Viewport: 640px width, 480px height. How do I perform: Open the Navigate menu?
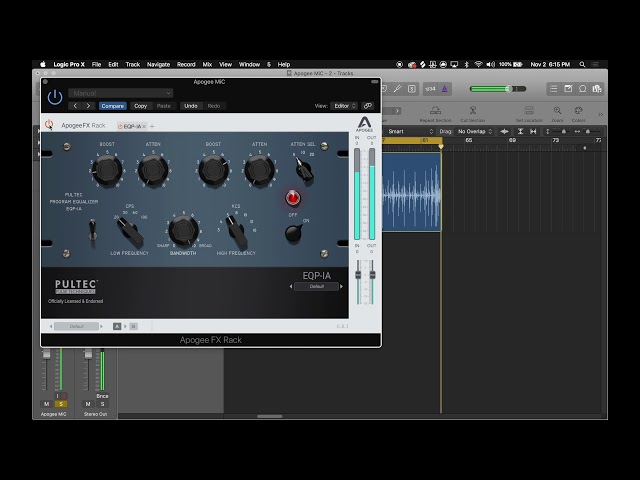pos(158,64)
